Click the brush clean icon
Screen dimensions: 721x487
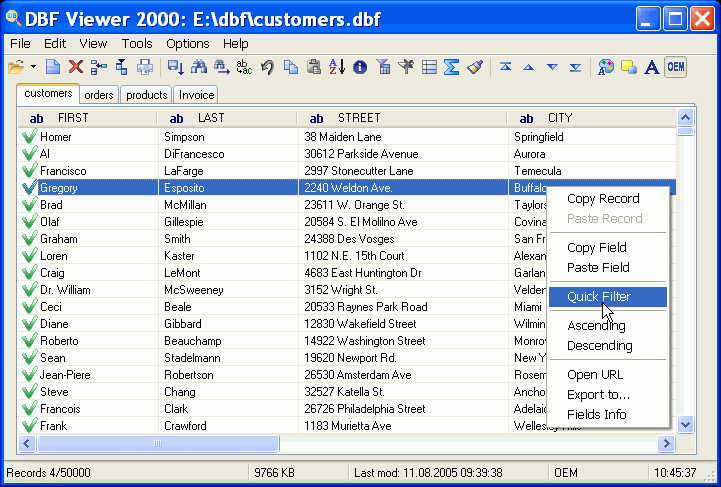pyautogui.click(x=475, y=67)
